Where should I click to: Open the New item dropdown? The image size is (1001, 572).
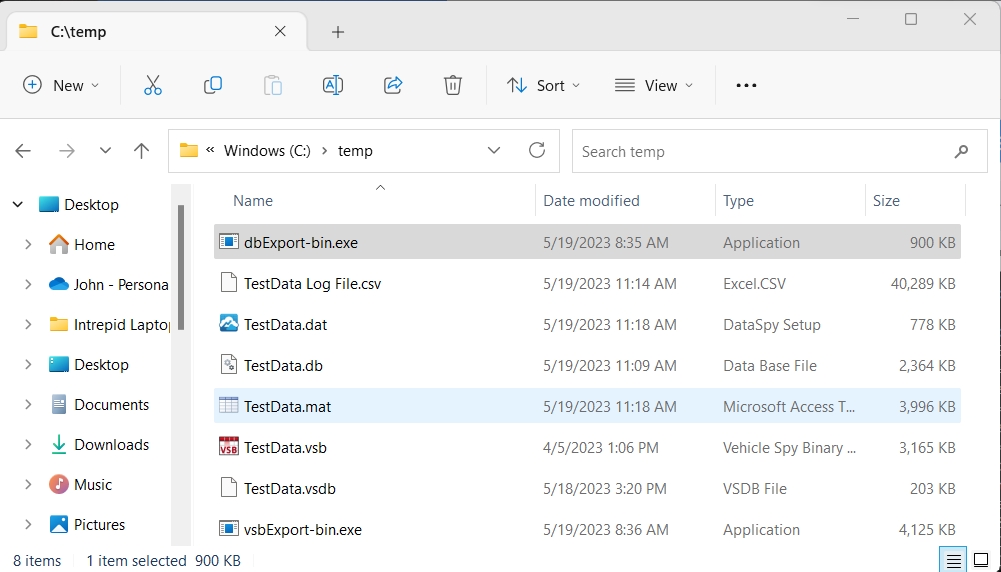click(62, 86)
